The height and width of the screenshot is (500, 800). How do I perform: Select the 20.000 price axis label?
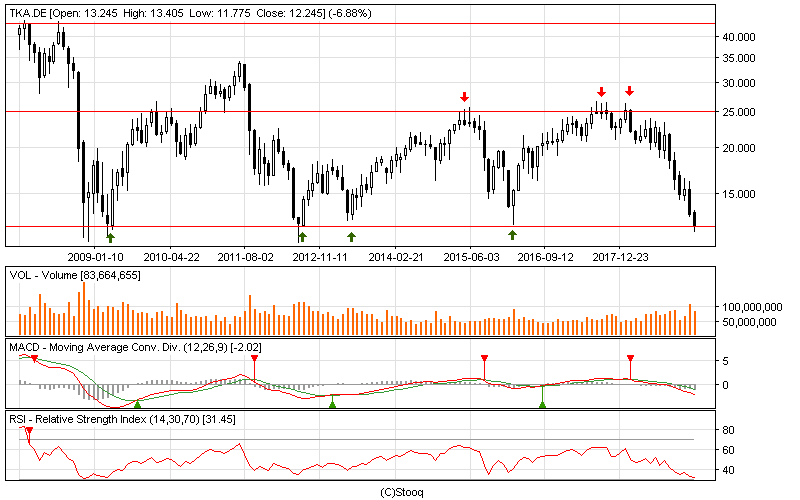738,148
